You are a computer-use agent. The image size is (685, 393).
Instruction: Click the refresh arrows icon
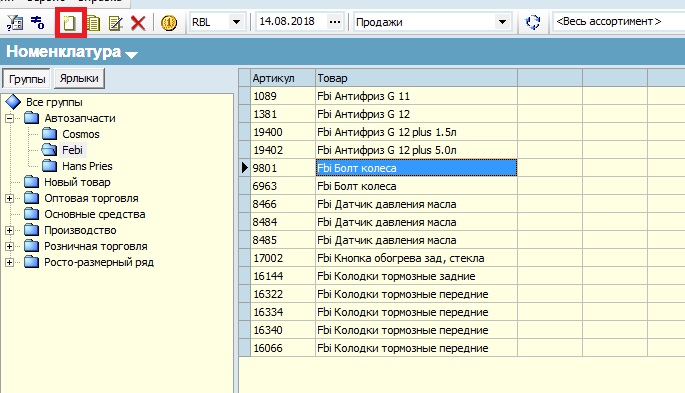tap(533, 22)
